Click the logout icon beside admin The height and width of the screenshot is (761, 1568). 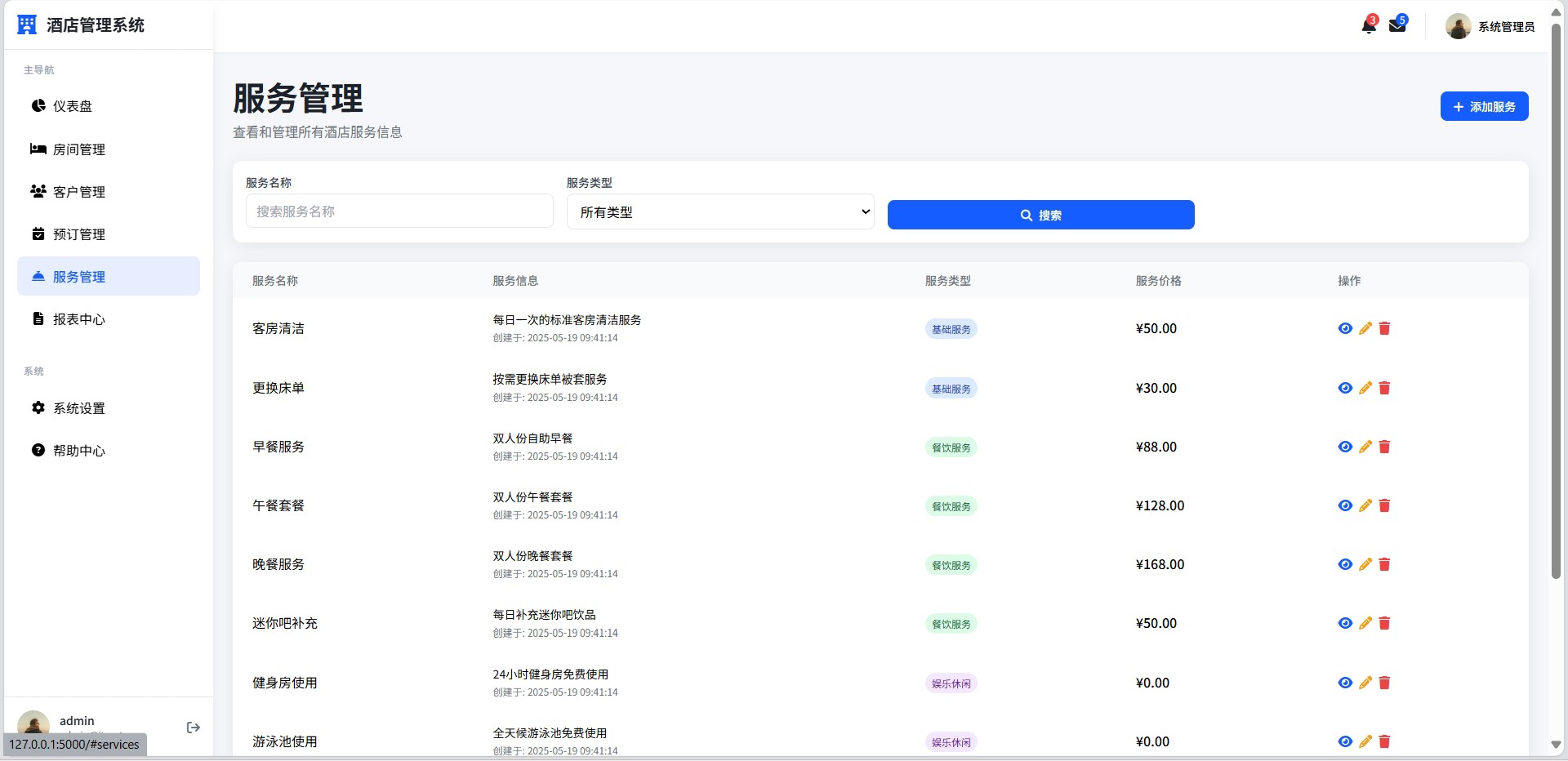[x=194, y=728]
